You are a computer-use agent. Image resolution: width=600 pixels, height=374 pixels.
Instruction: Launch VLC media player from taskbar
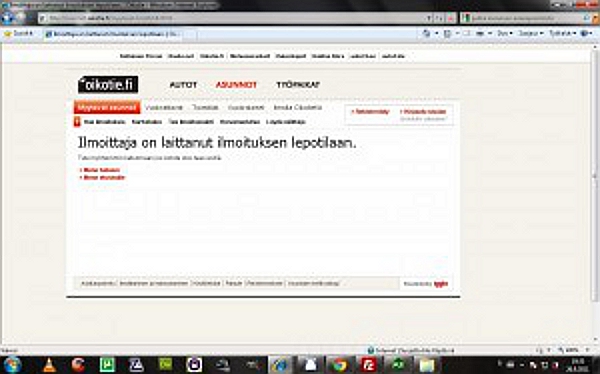49,365
